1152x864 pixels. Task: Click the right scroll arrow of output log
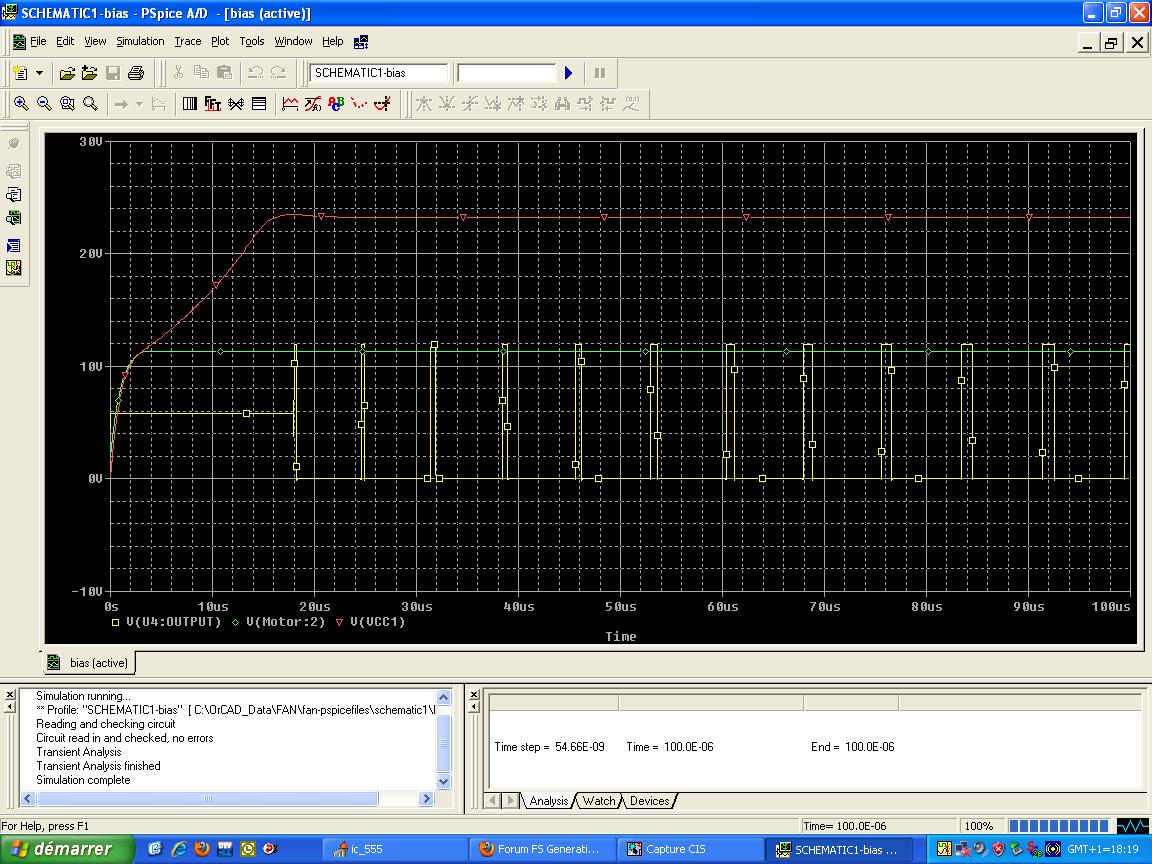426,799
